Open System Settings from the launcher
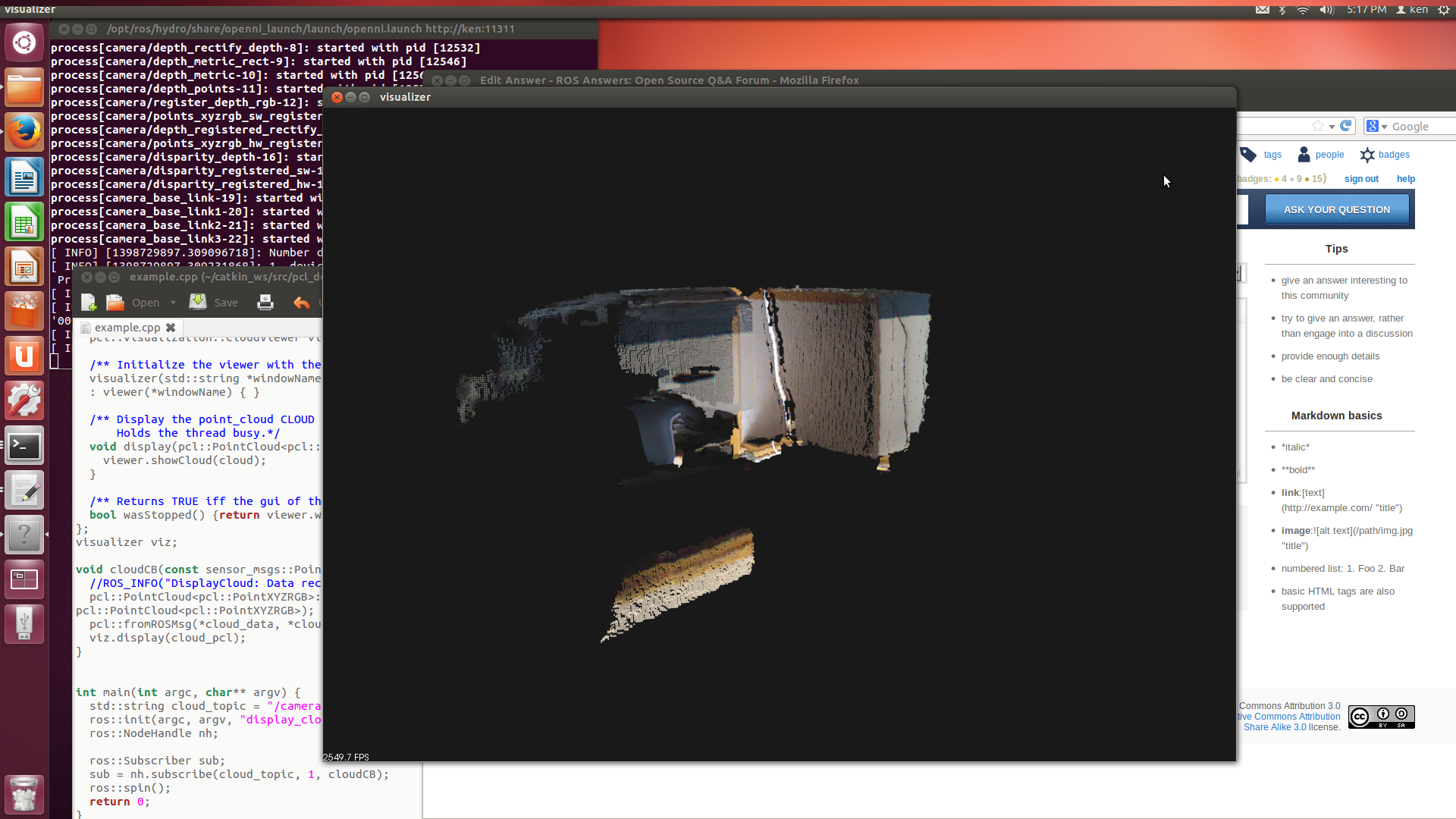Image resolution: width=1456 pixels, height=819 pixels. [24, 401]
